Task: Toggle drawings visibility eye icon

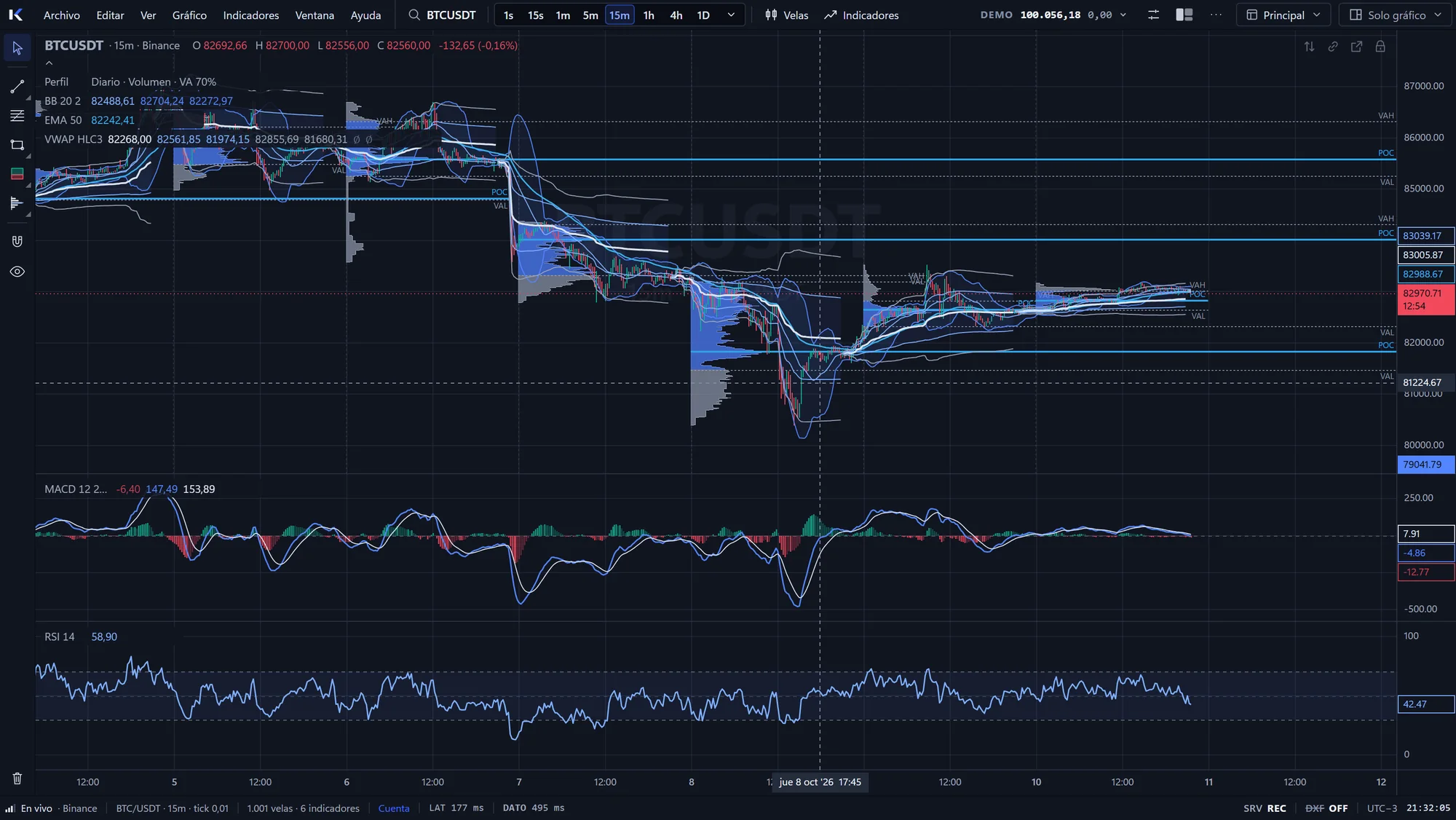Action: (17, 272)
